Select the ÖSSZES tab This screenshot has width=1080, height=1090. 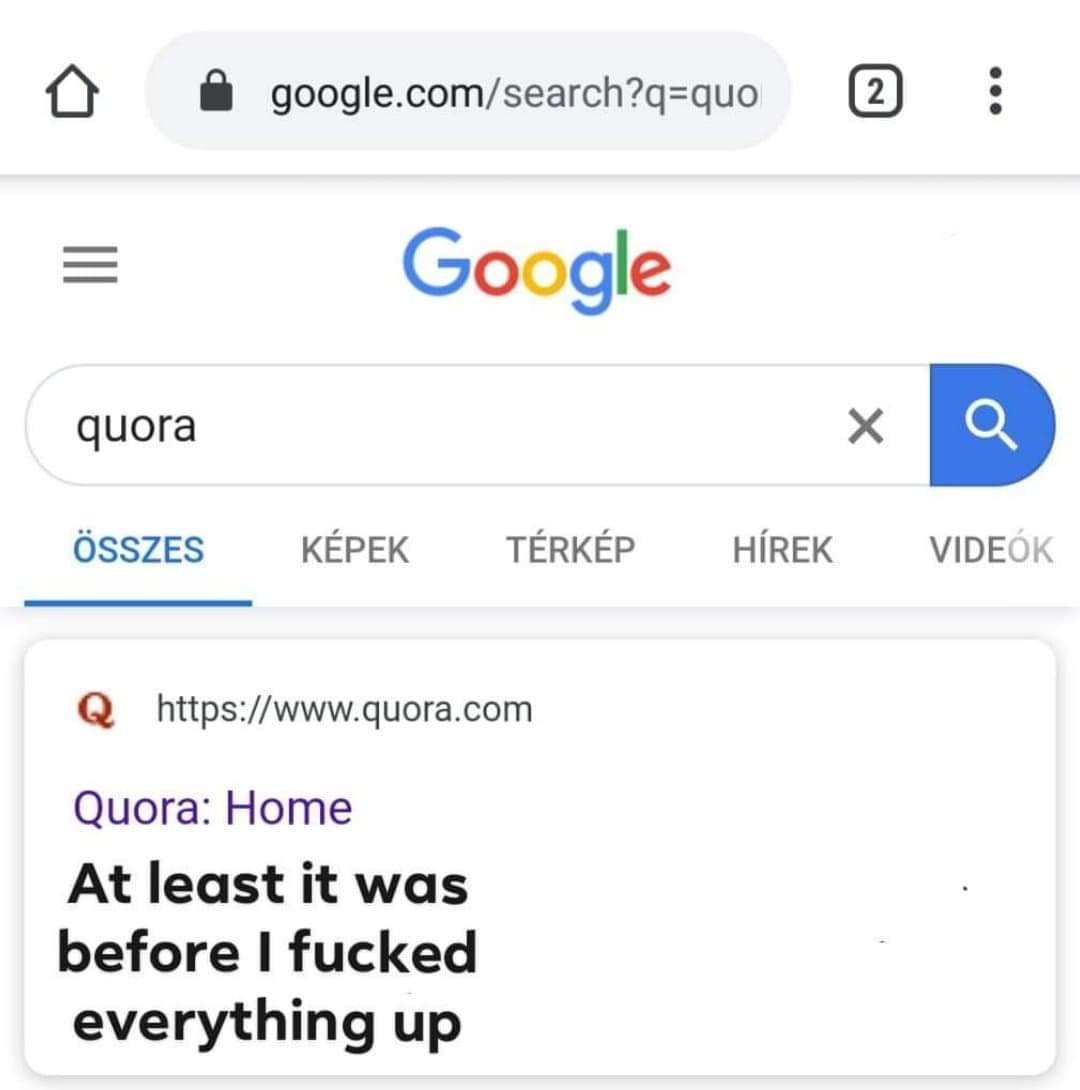(x=138, y=550)
